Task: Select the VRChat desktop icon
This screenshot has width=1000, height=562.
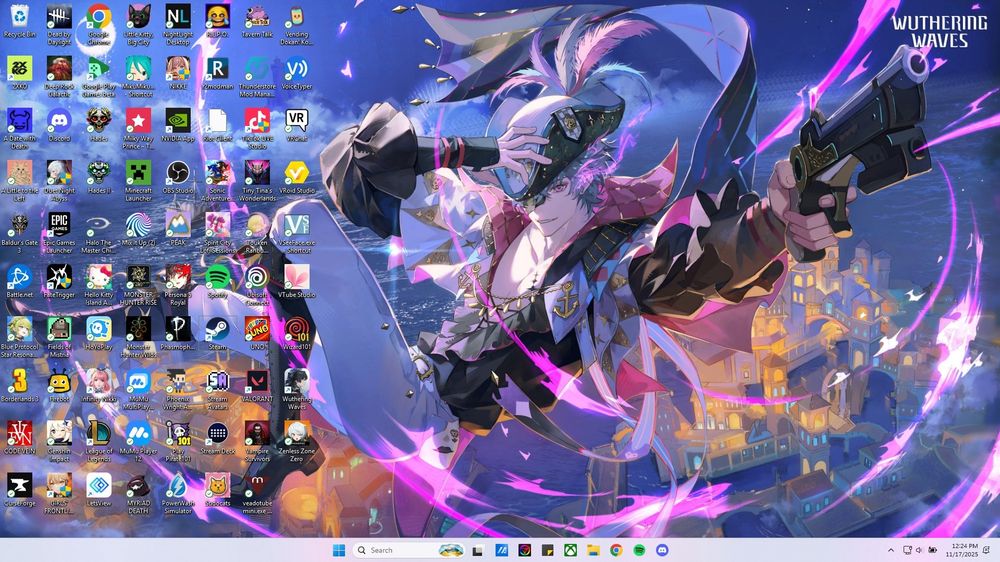Action: pos(297,125)
